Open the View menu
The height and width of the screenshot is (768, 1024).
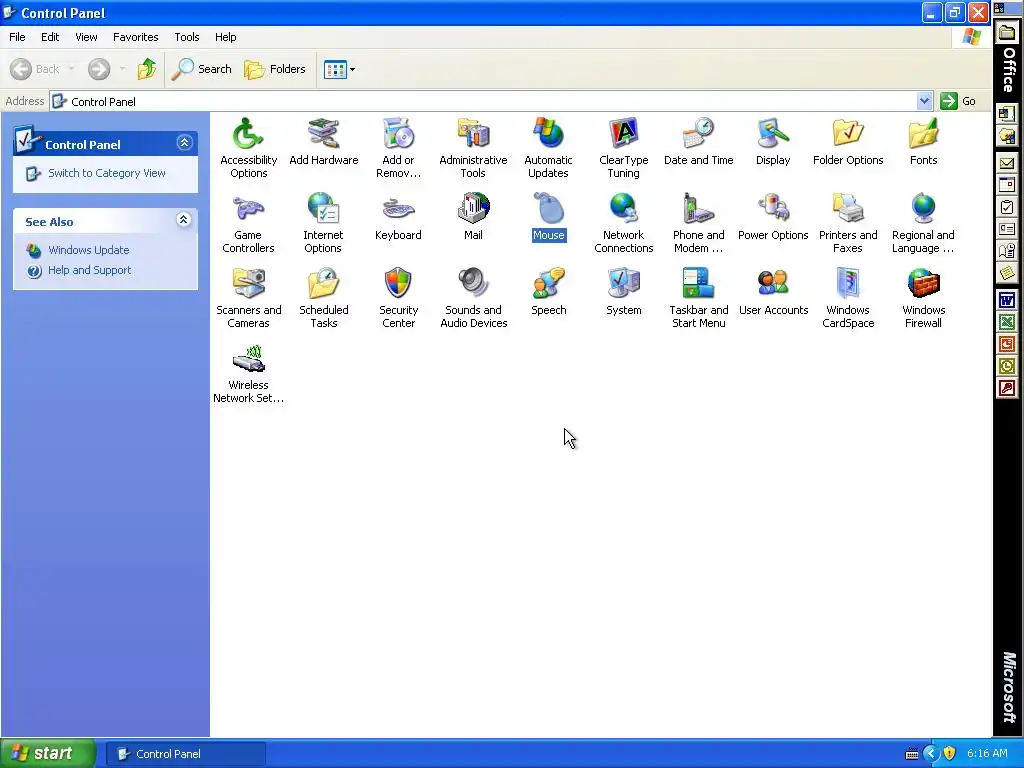(86, 37)
